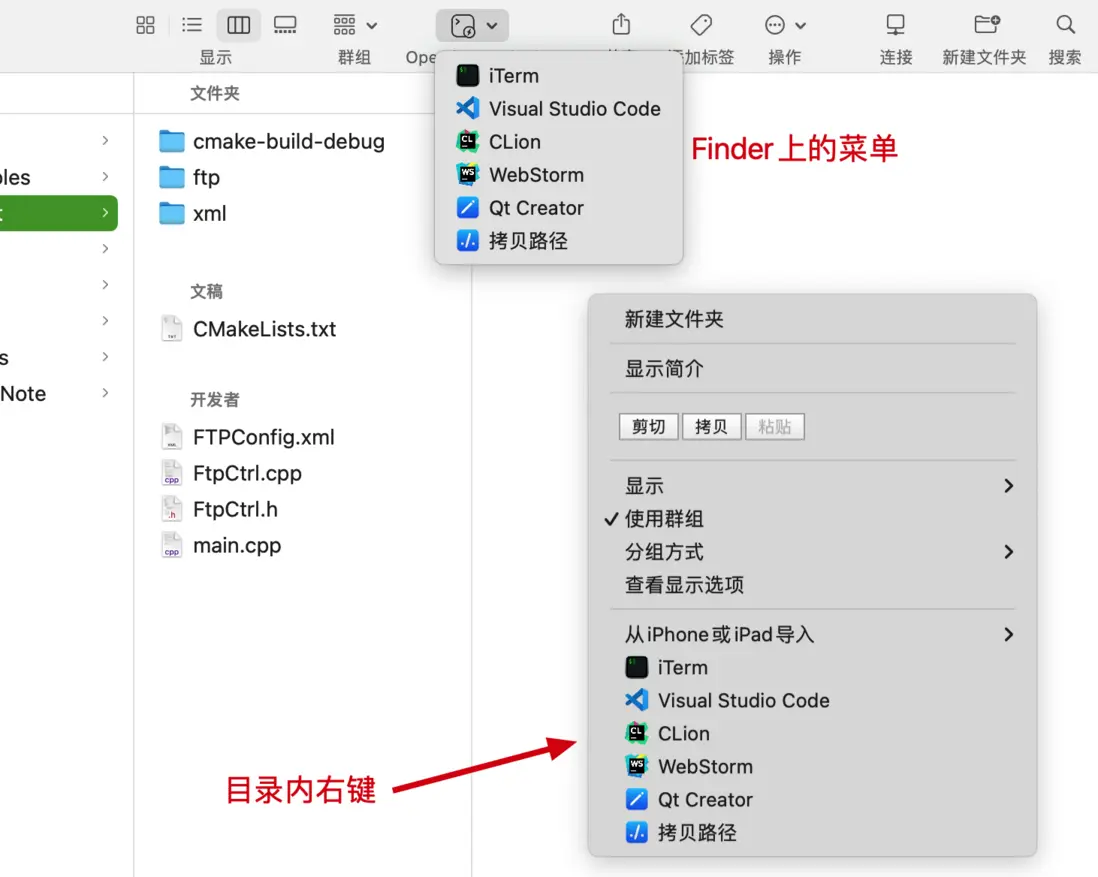1098x877 pixels.
Task: Click the Note row in left column
Action: (x=59, y=394)
